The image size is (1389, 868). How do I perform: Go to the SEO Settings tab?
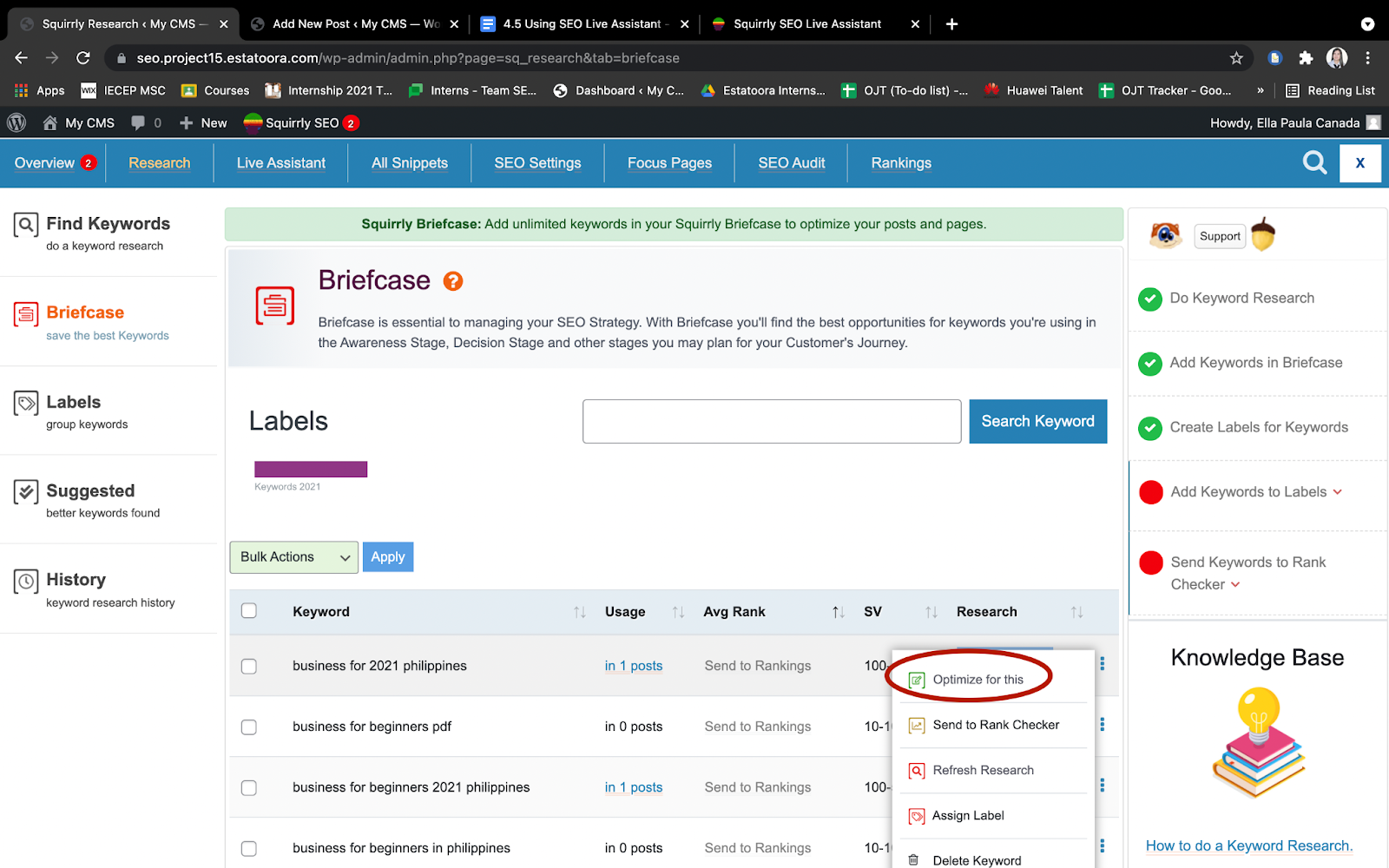[x=538, y=163]
